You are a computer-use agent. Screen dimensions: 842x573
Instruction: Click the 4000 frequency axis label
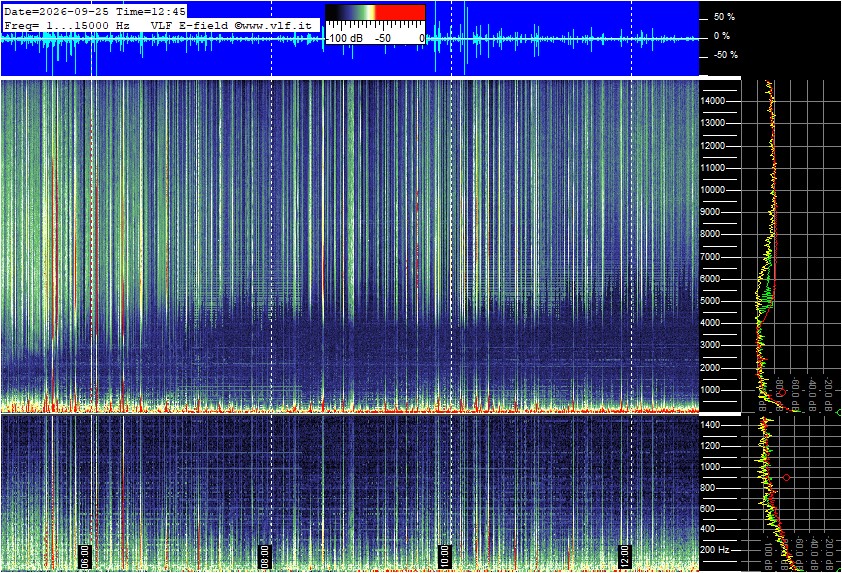click(710, 323)
